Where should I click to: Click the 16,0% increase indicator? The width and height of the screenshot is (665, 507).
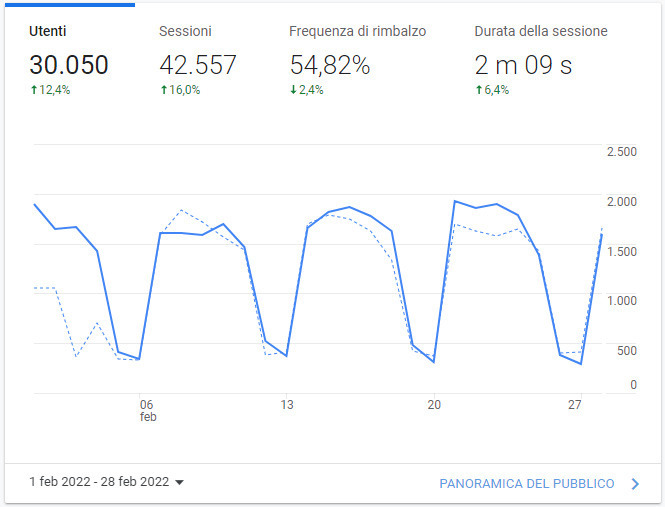(180, 90)
